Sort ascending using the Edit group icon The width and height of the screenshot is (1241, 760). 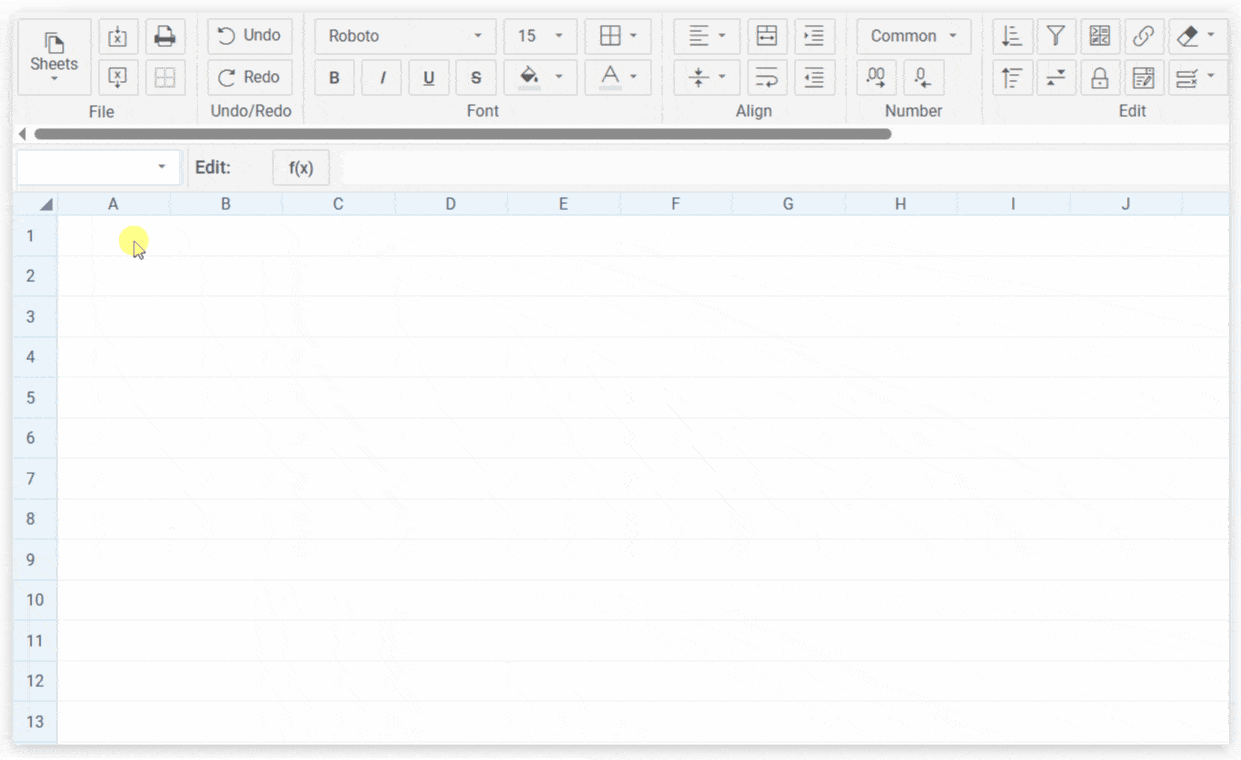[1012, 37]
